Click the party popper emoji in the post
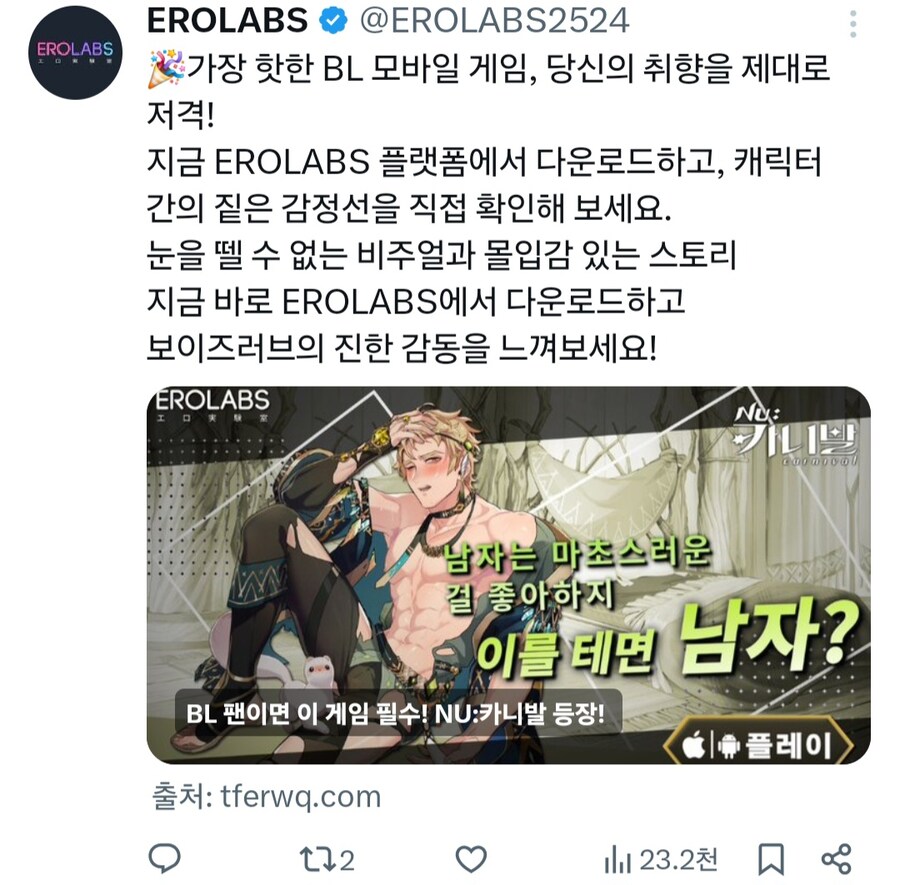The width and height of the screenshot is (900, 885). click(x=165, y=69)
